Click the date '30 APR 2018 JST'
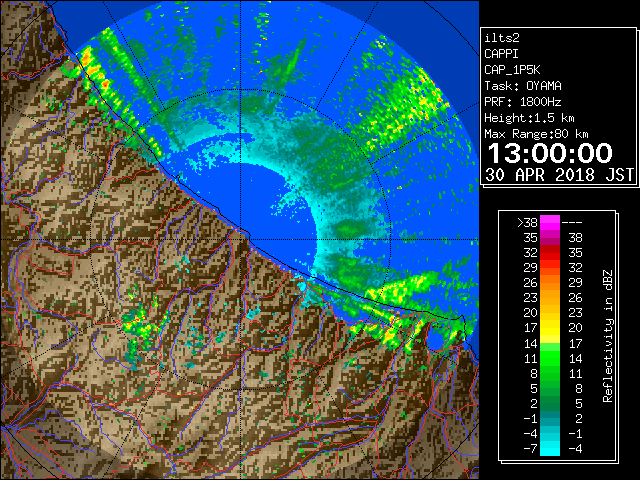 click(560, 175)
